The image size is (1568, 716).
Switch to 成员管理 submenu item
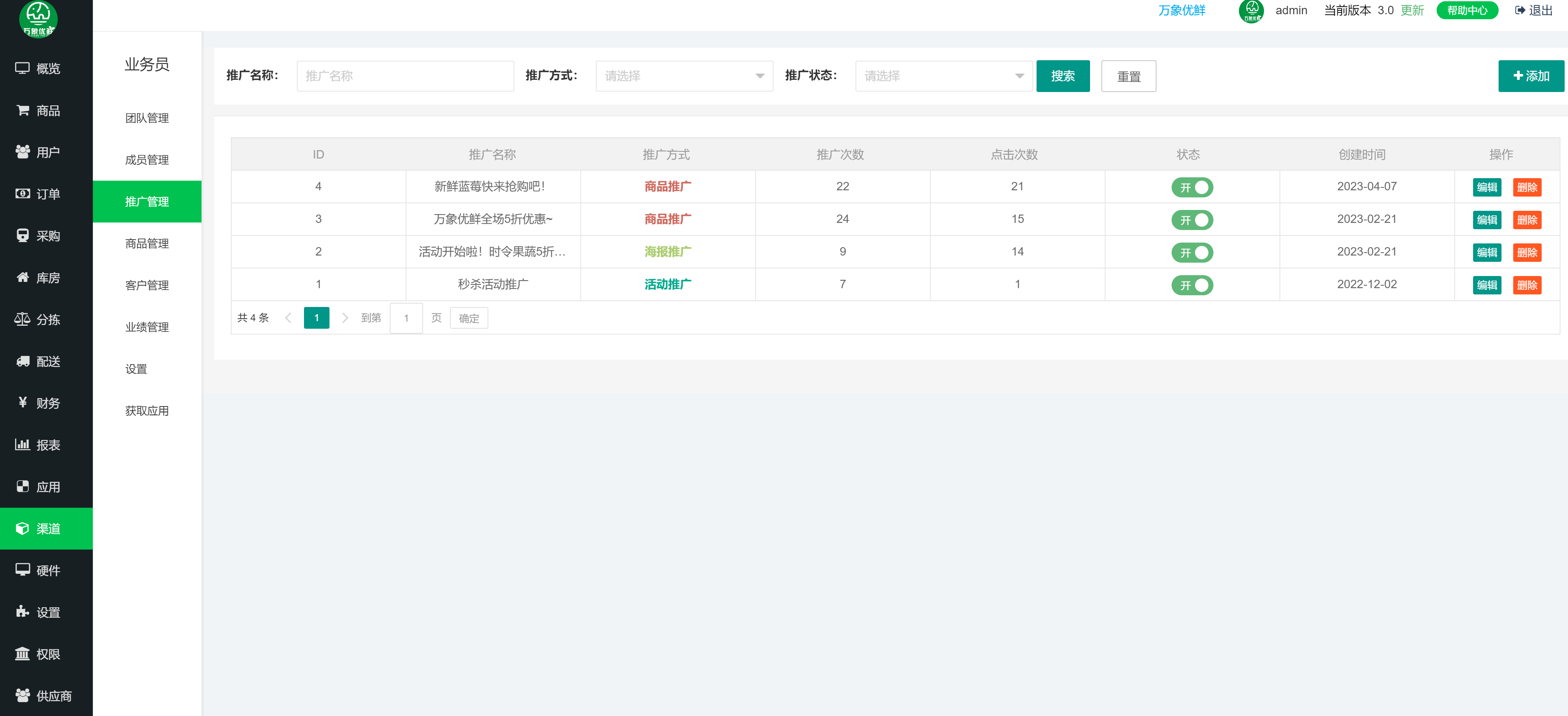147,159
